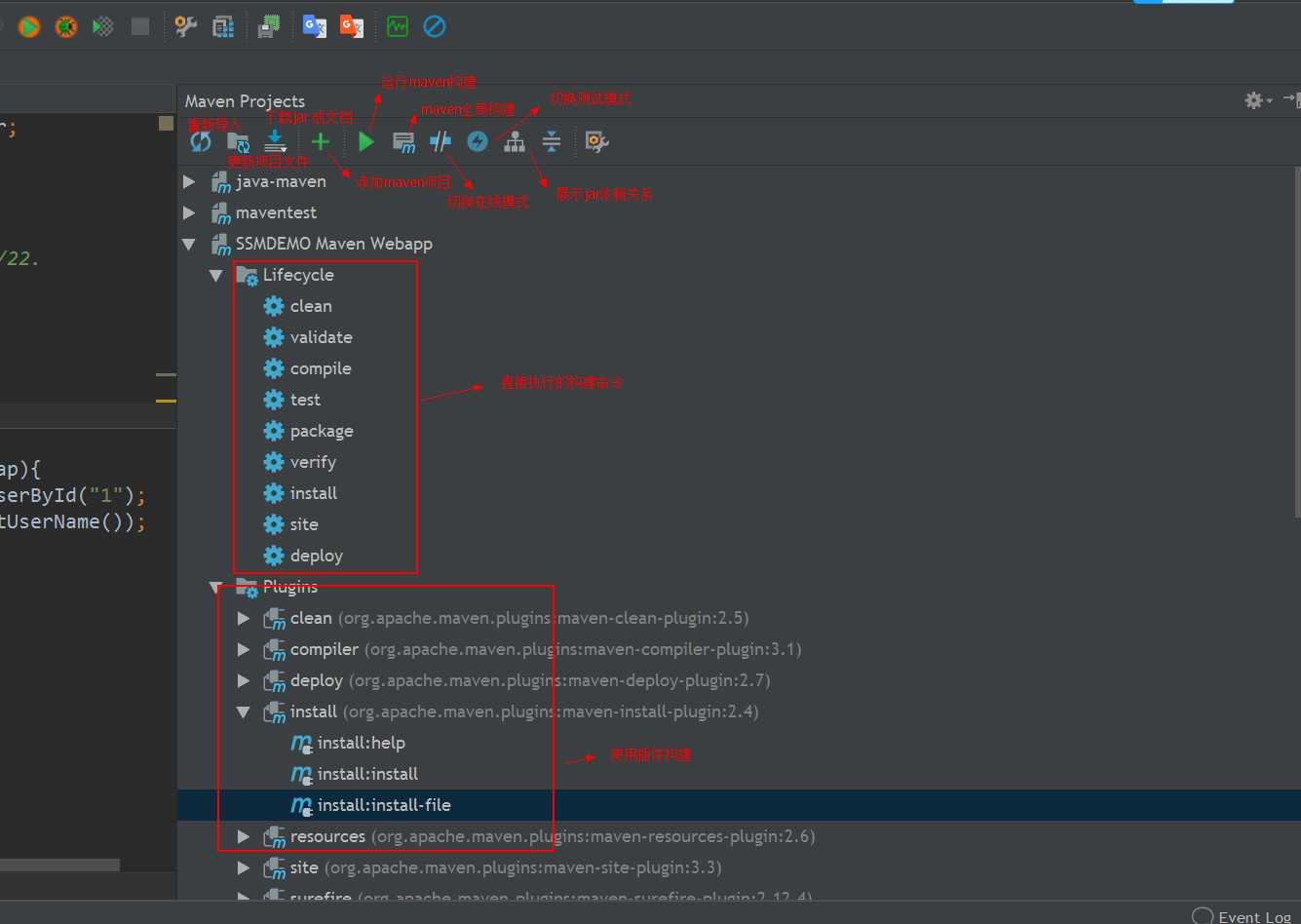Expand the clean plugin node
This screenshot has height=924, width=1301.
[x=244, y=618]
